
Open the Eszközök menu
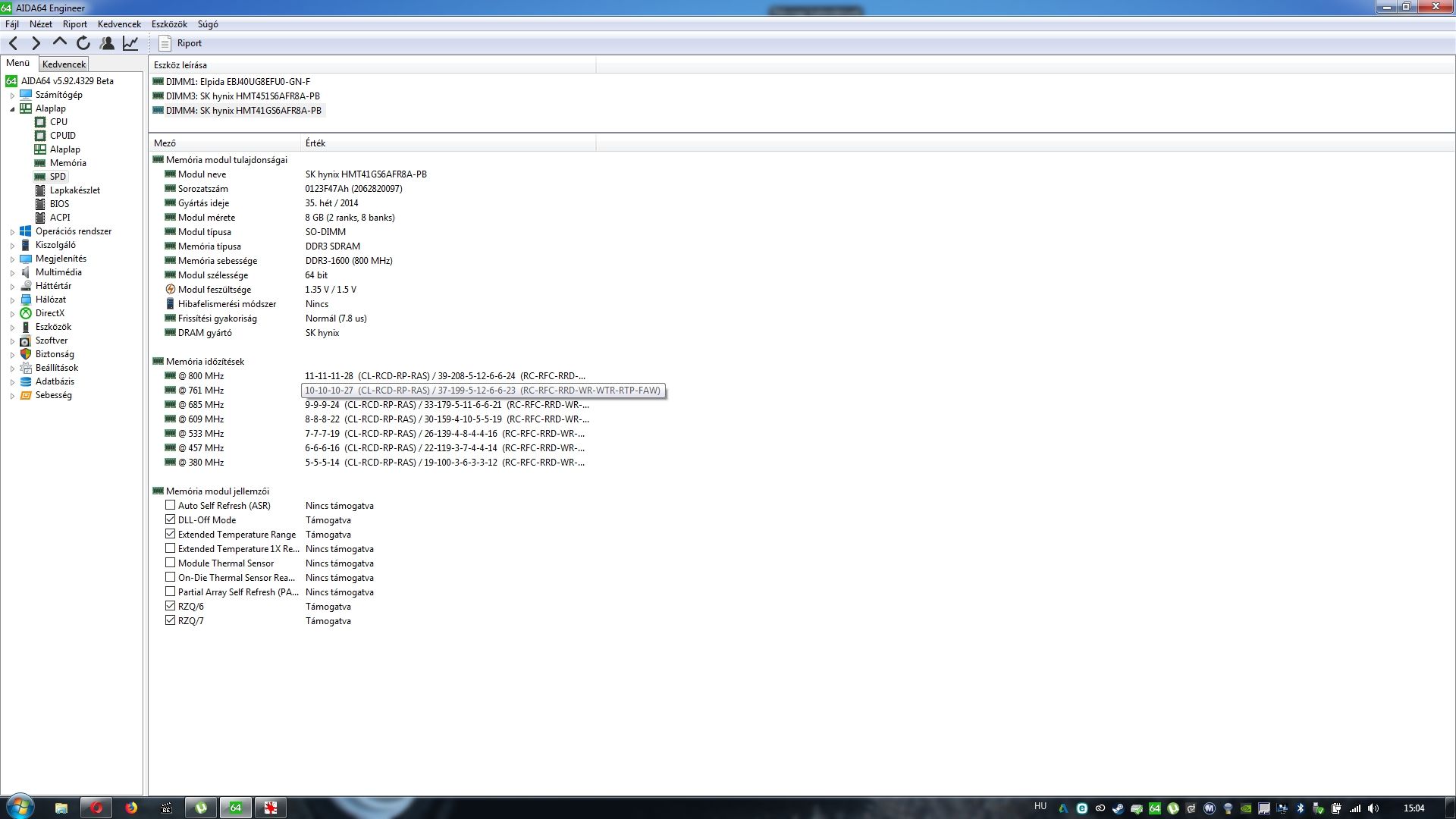[x=169, y=24]
